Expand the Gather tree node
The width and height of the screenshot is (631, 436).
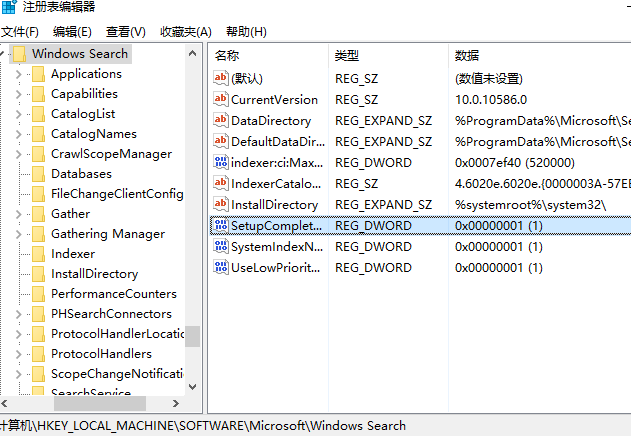coord(18,214)
